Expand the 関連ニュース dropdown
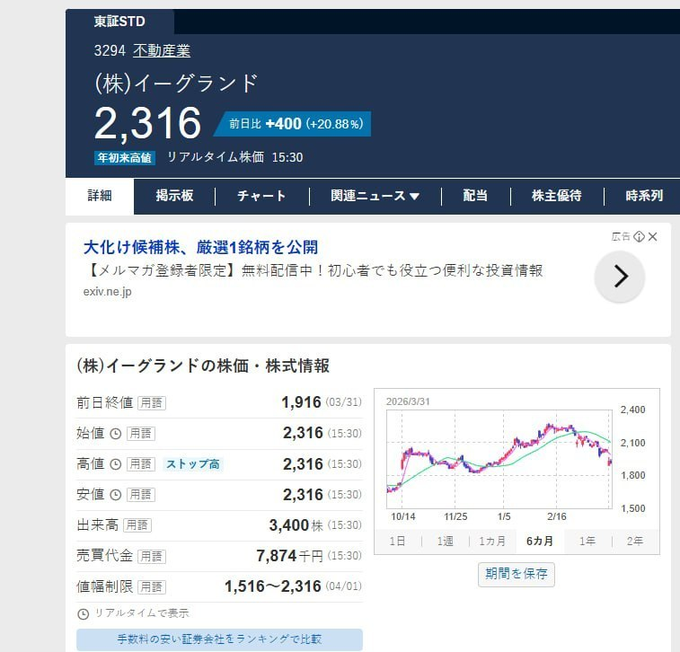 375,196
